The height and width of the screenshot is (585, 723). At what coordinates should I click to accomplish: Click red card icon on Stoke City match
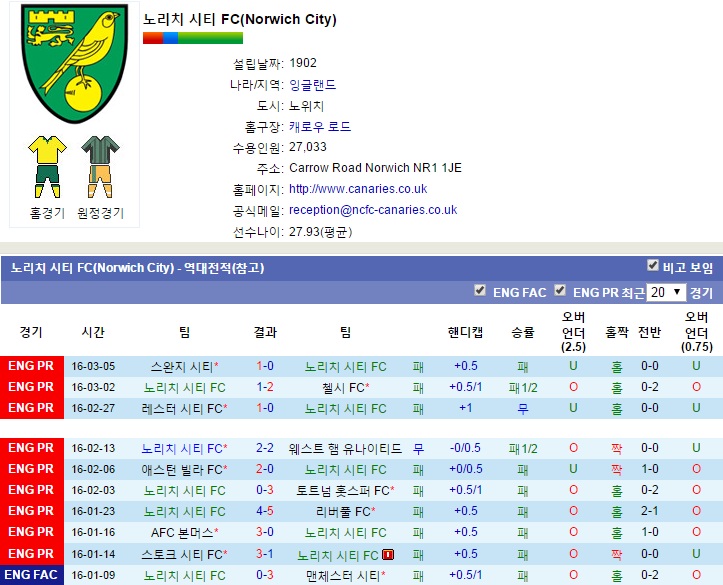(387, 555)
